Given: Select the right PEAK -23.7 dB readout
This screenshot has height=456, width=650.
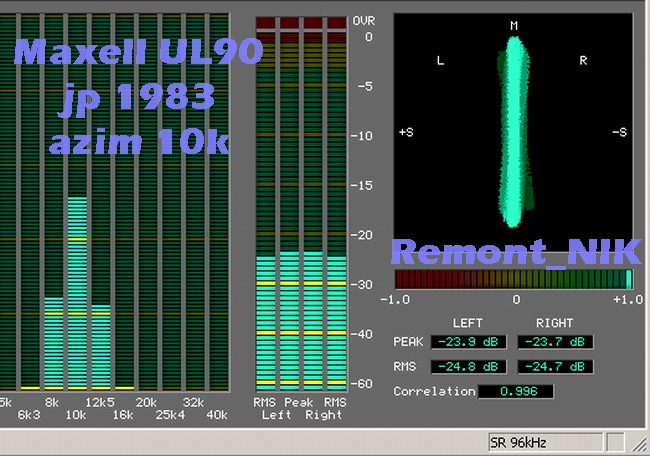Looking at the screenshot, I should 555,342.
